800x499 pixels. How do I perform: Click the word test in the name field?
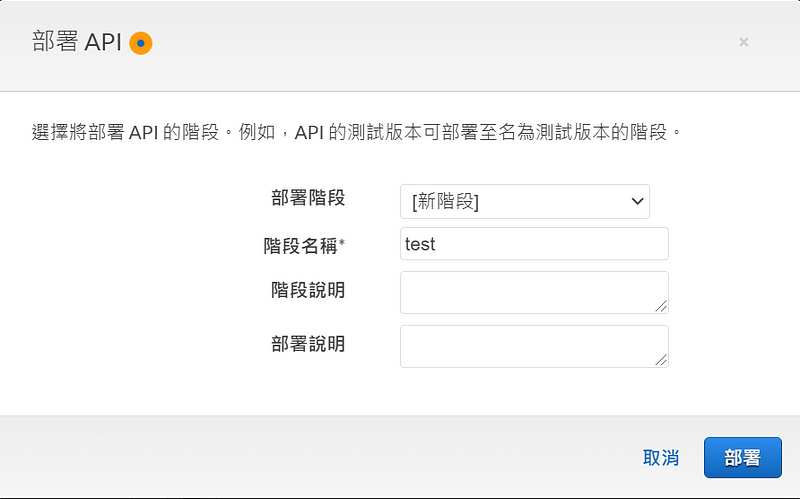pos(420,244)
